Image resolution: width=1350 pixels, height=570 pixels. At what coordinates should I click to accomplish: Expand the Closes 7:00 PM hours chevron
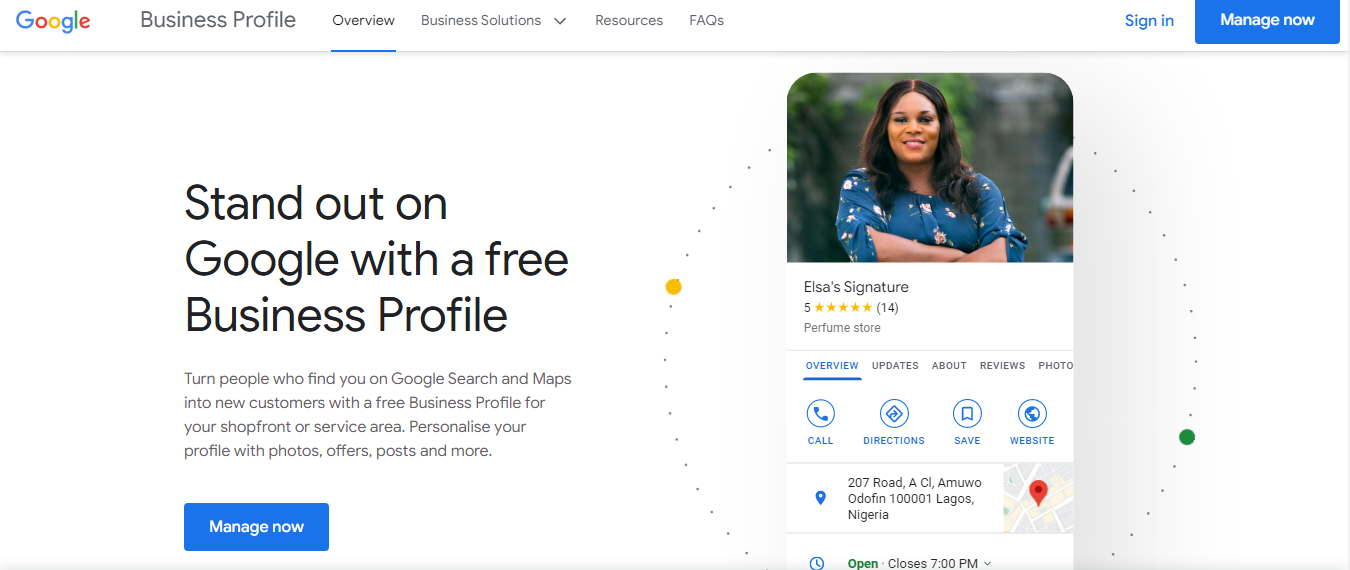point(988,564)
